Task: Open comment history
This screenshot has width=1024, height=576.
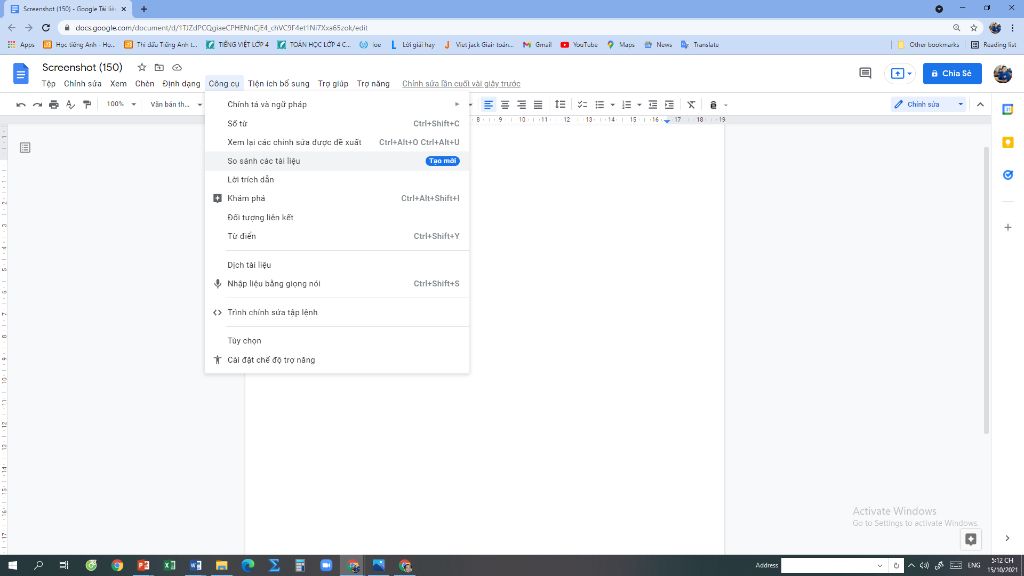Action: click(865, 73)
